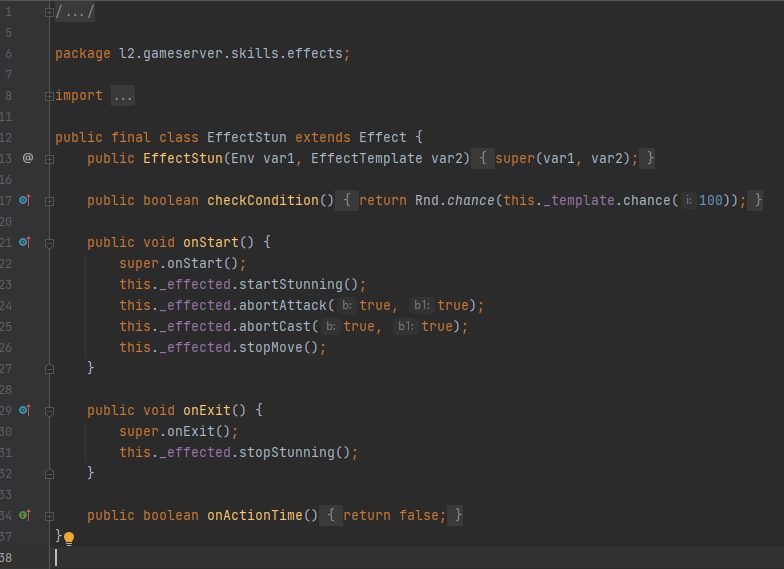Collapse fold end marker of onExit at line 32

[49, 474]
